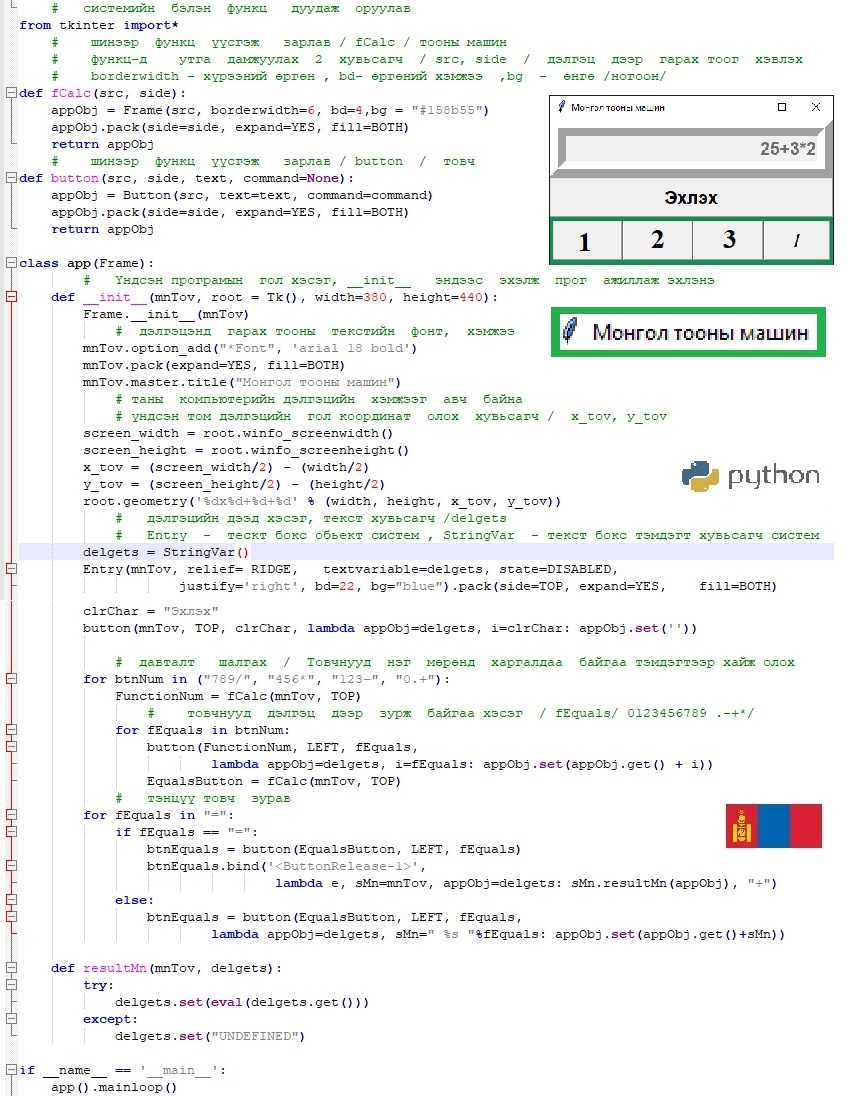Collapse the def __init__ method fold

click(x=12, y=297)
